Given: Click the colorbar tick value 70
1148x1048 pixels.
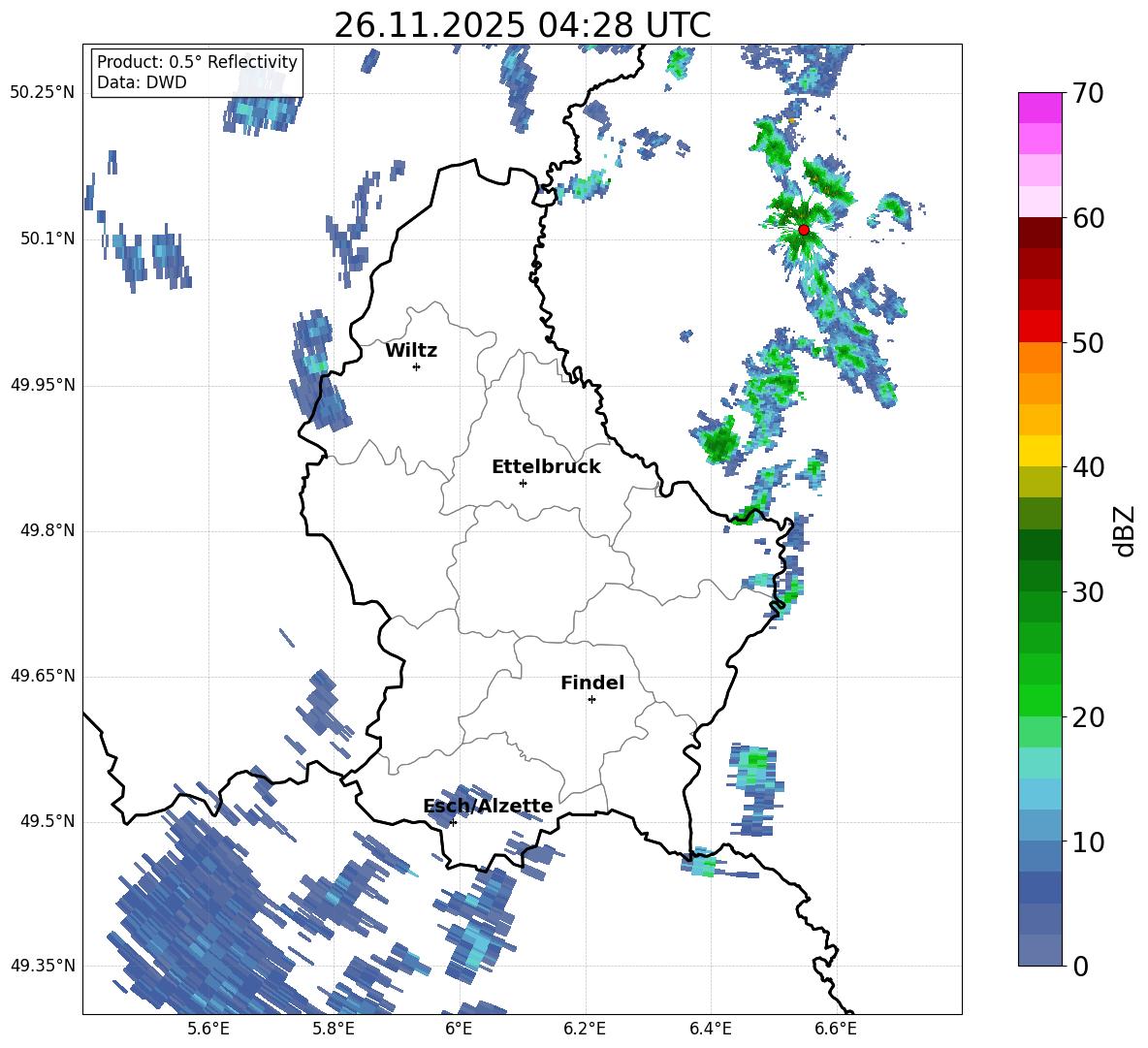Looking at the screenshot, I should tap(1088, 94).
